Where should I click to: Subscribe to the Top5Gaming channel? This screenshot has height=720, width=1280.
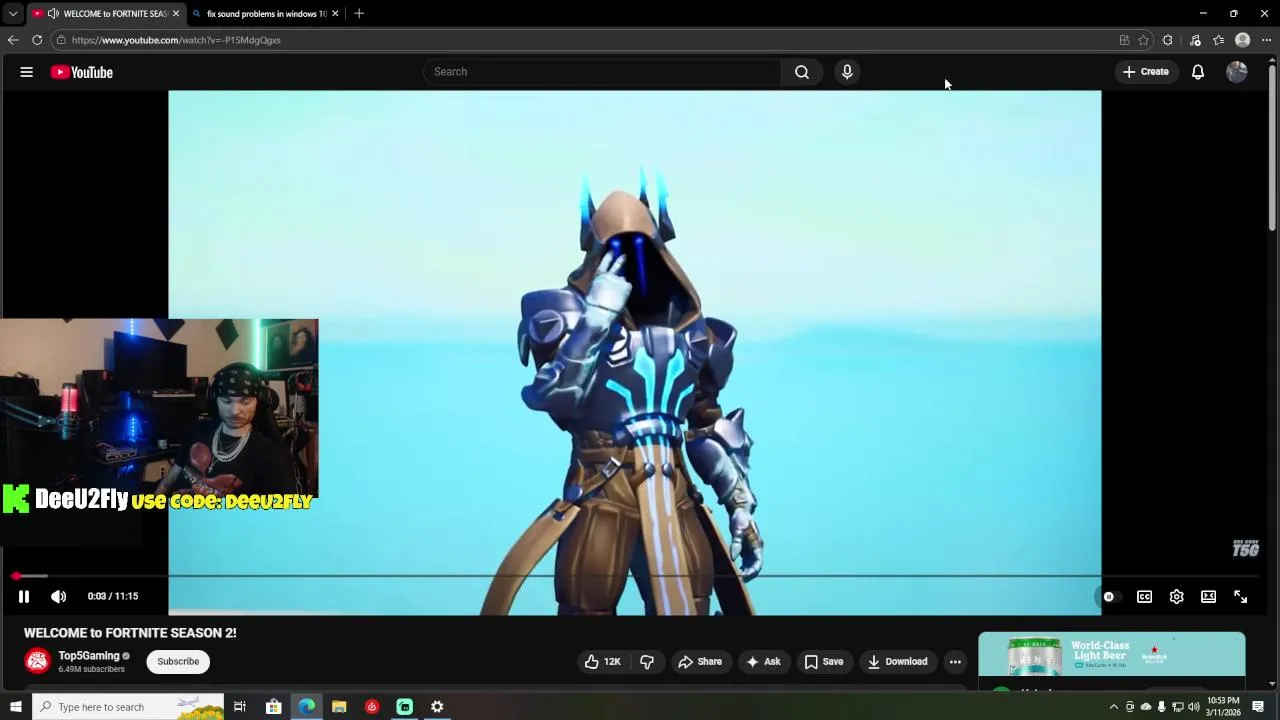(x=178, y=662)
